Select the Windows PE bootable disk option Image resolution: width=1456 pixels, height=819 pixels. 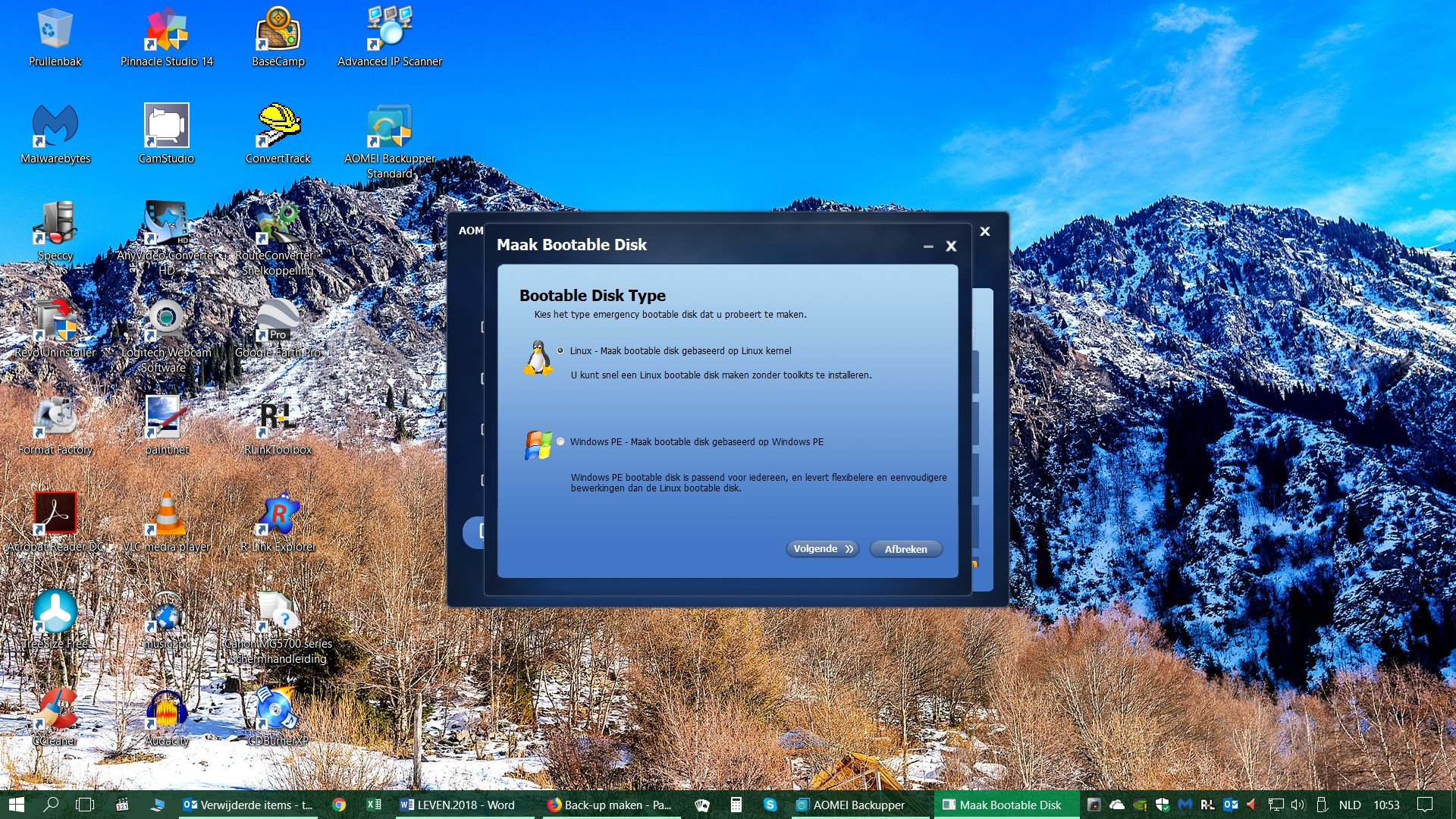coord(560,441)
